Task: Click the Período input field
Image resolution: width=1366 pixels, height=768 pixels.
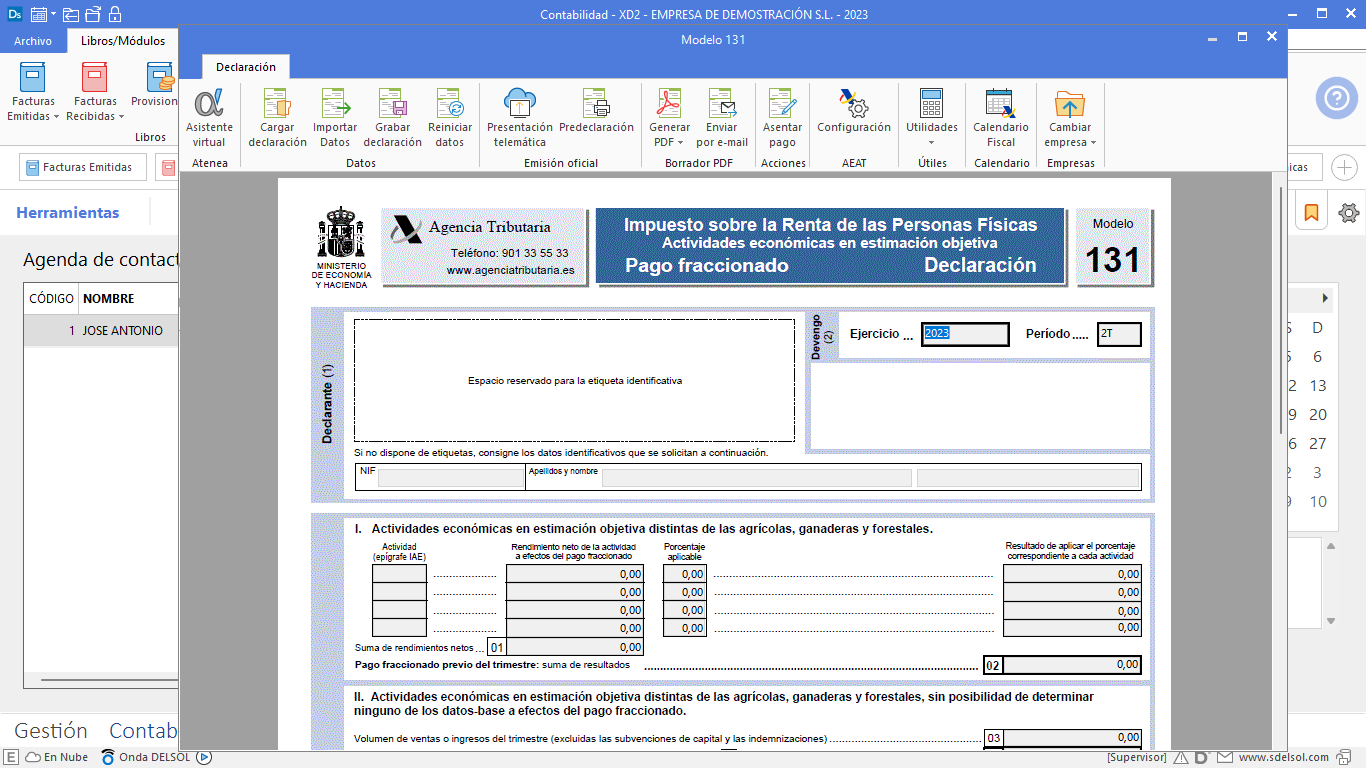Action: (1118, 334)
